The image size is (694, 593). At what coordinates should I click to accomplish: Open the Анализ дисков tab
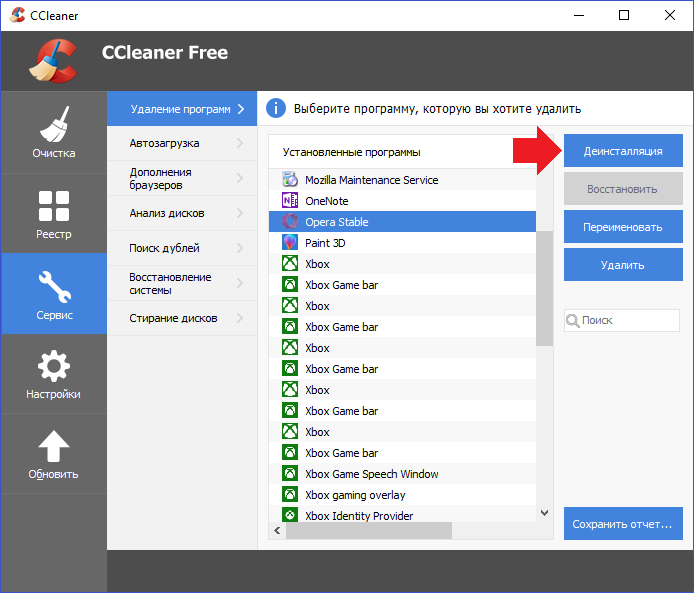pyautogui.click(x=182, y=213)
